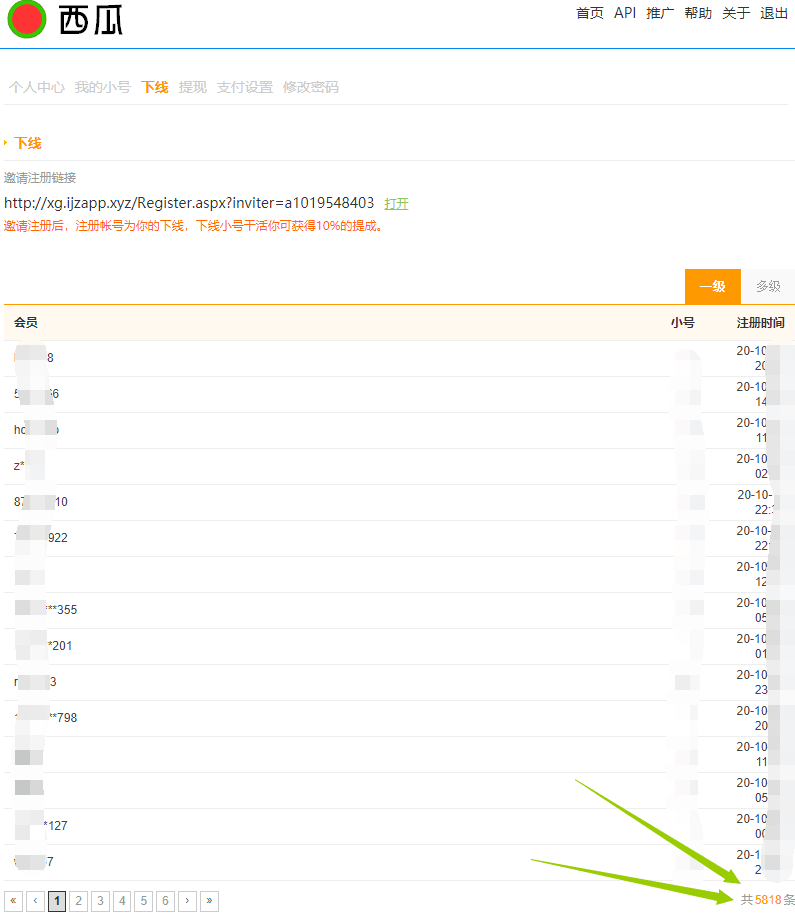The width and height of the screenshot is (795, 915).
Task: Switch to 提现 withdrawal tab
Action: click(193, 87)
